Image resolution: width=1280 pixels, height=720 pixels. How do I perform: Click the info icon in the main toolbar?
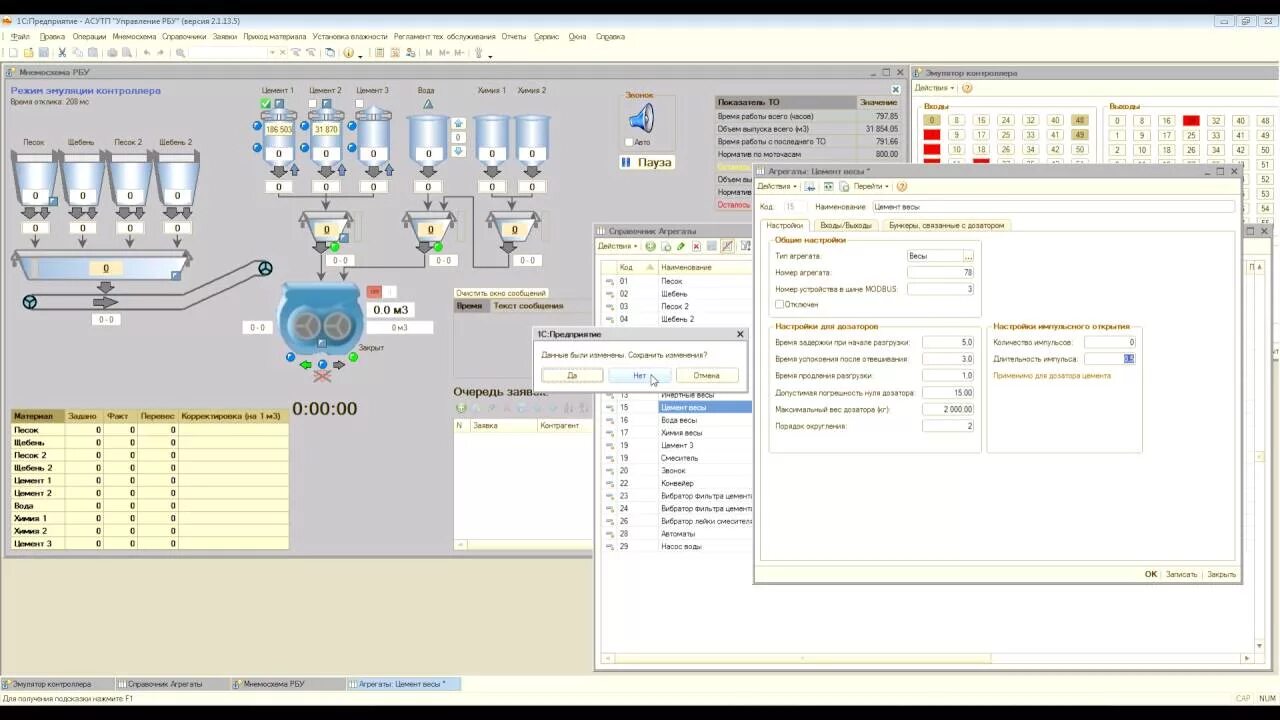348,53
